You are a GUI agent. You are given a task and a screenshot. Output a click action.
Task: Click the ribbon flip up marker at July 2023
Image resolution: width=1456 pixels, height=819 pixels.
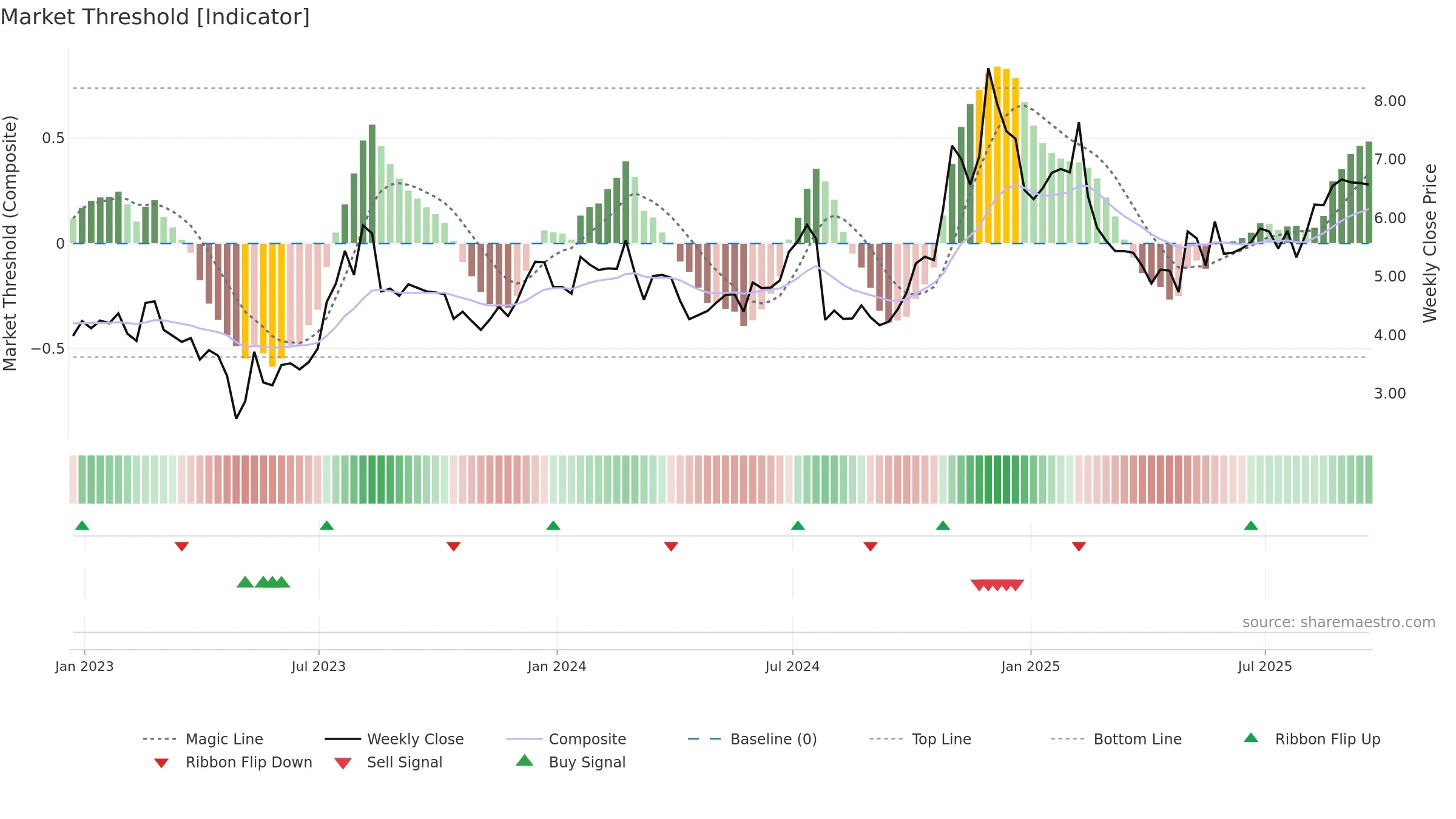(326, 525)
